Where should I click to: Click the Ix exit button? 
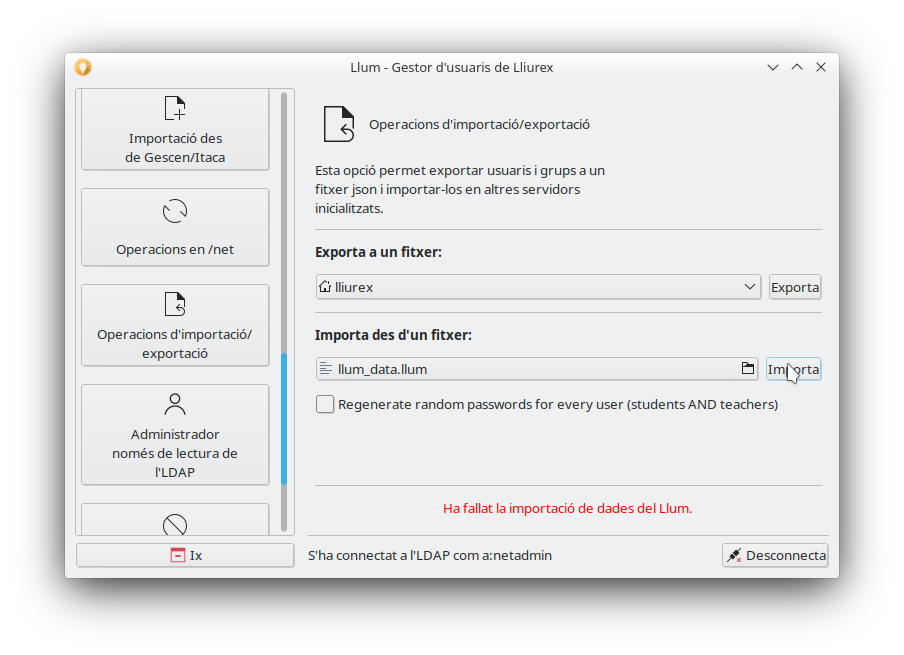pyautogui.click(x=185, y=555)
